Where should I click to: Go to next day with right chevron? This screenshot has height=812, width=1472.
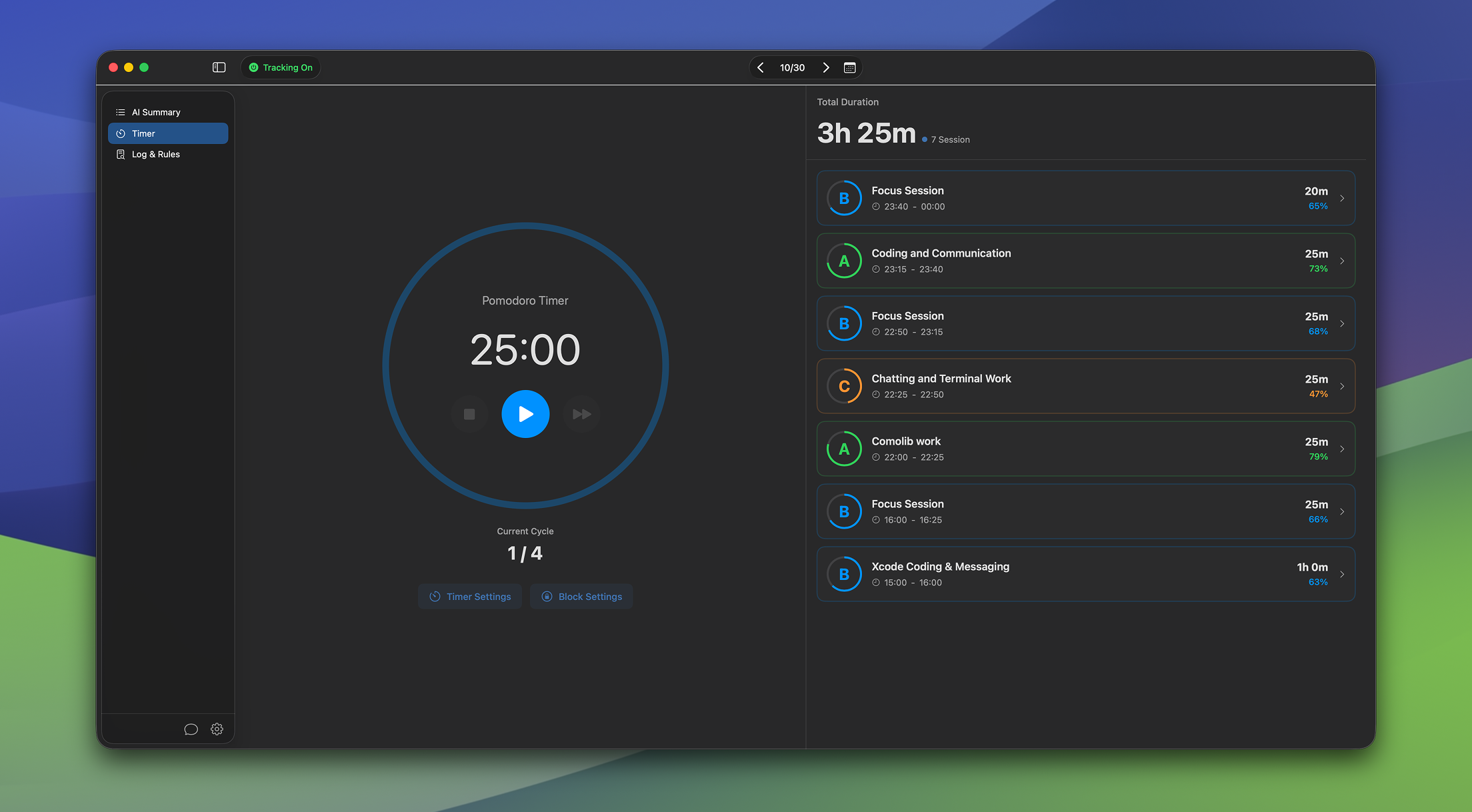(x=826, y=67)
